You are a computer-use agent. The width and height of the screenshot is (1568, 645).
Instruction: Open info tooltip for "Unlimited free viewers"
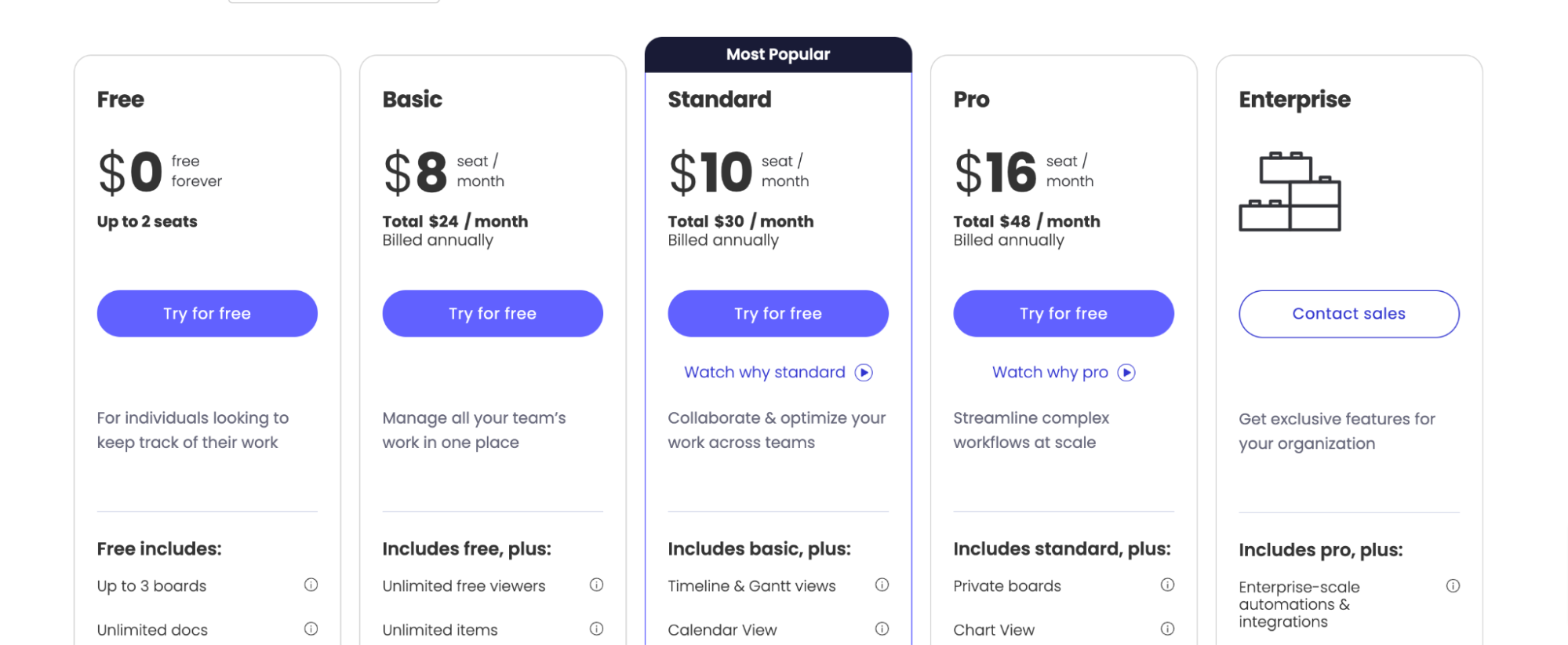coord(597,585)
